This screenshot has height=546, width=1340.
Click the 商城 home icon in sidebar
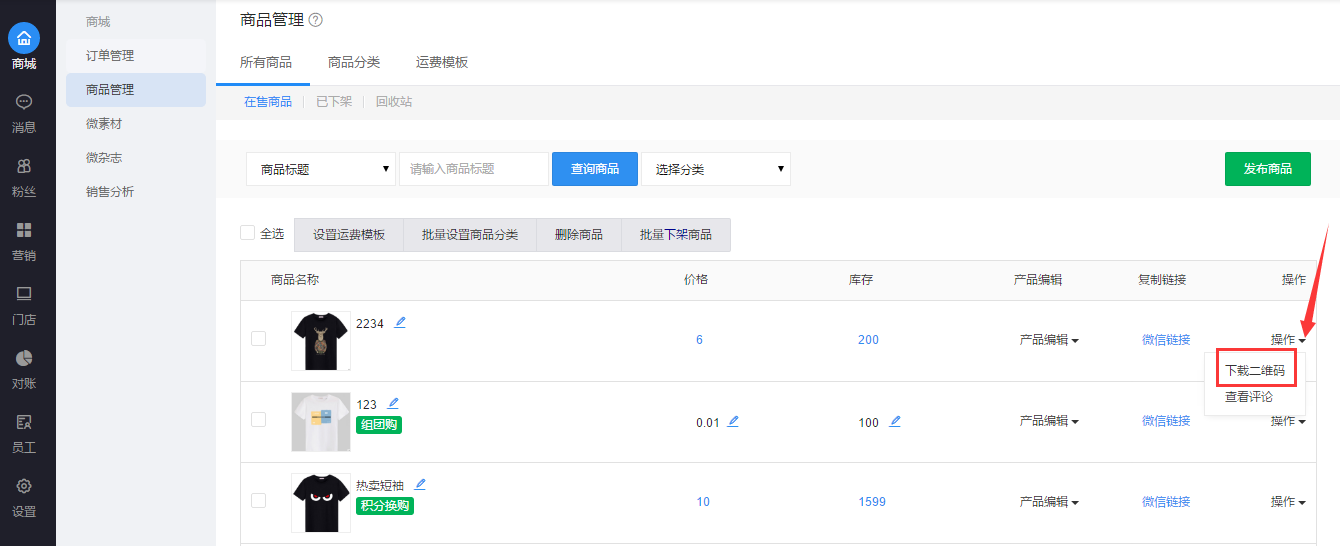24,39
